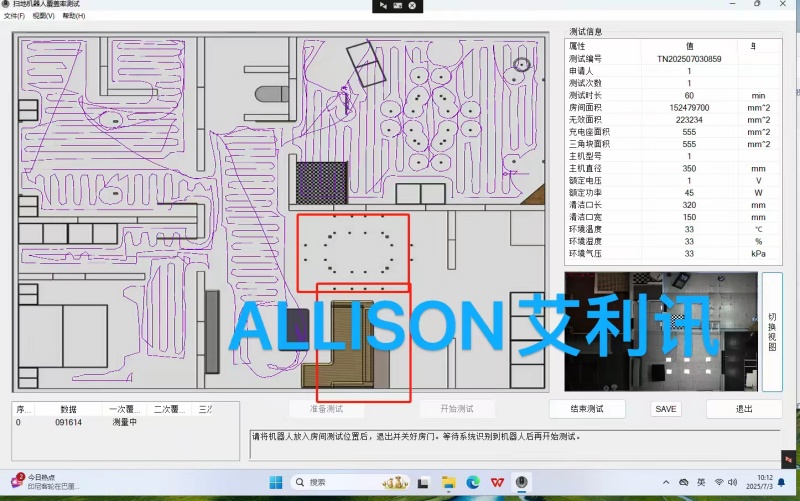Click the 数据 column header in results list
This screenshot has width=800, height=501.
click(x=68, y=409)
